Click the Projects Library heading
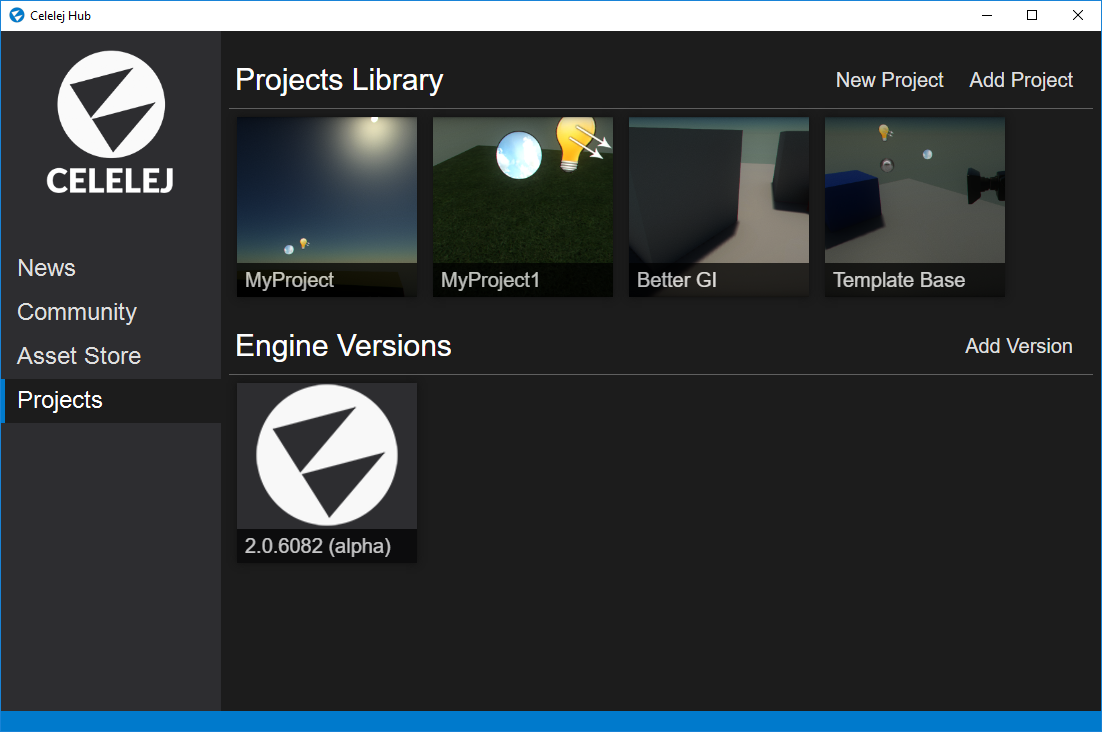 pos(339,79)
